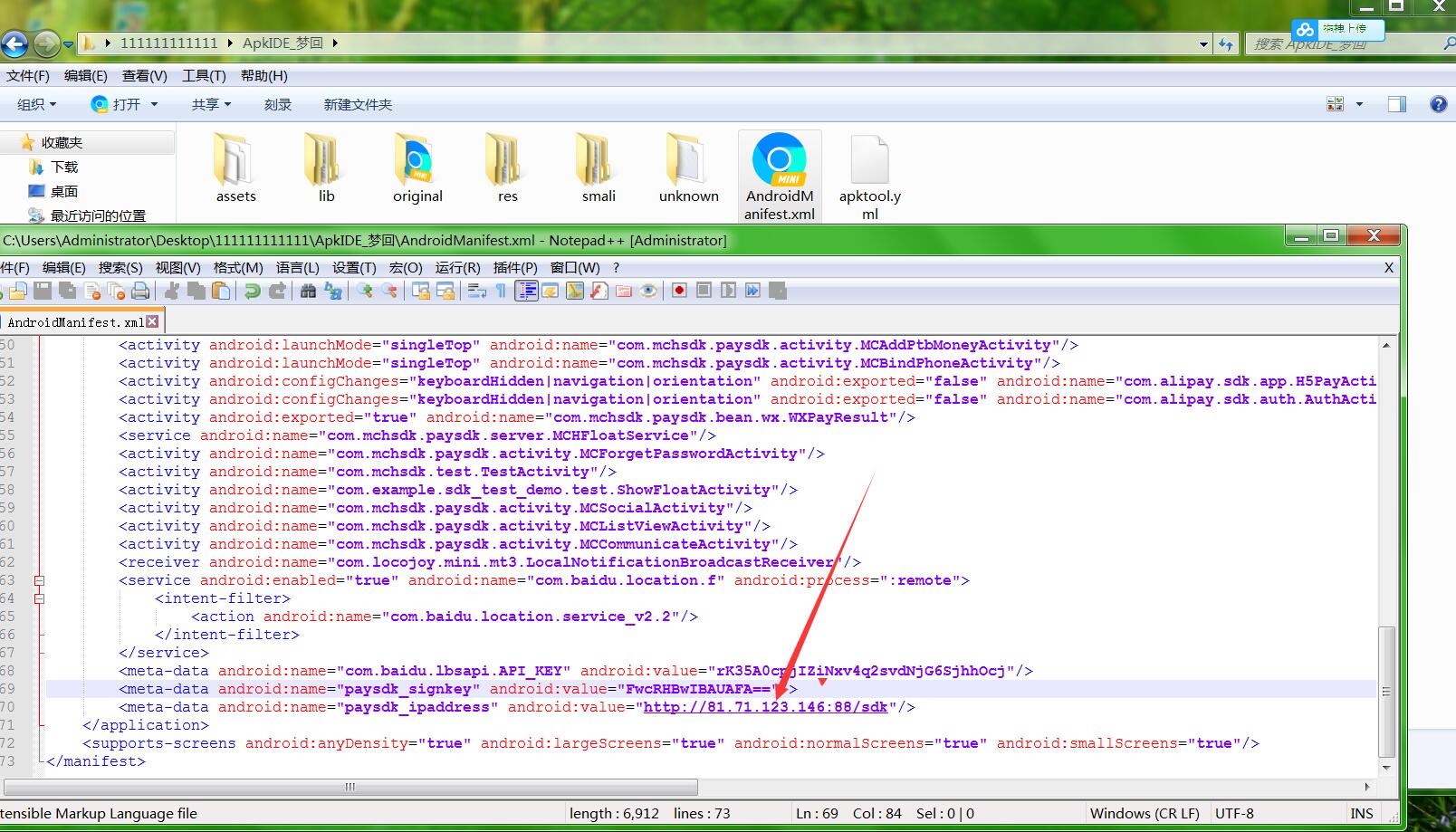This screenshot has width=1456, height=832.
Task: Click the Zoom In magnifier icon
Action: pos(364,291)
